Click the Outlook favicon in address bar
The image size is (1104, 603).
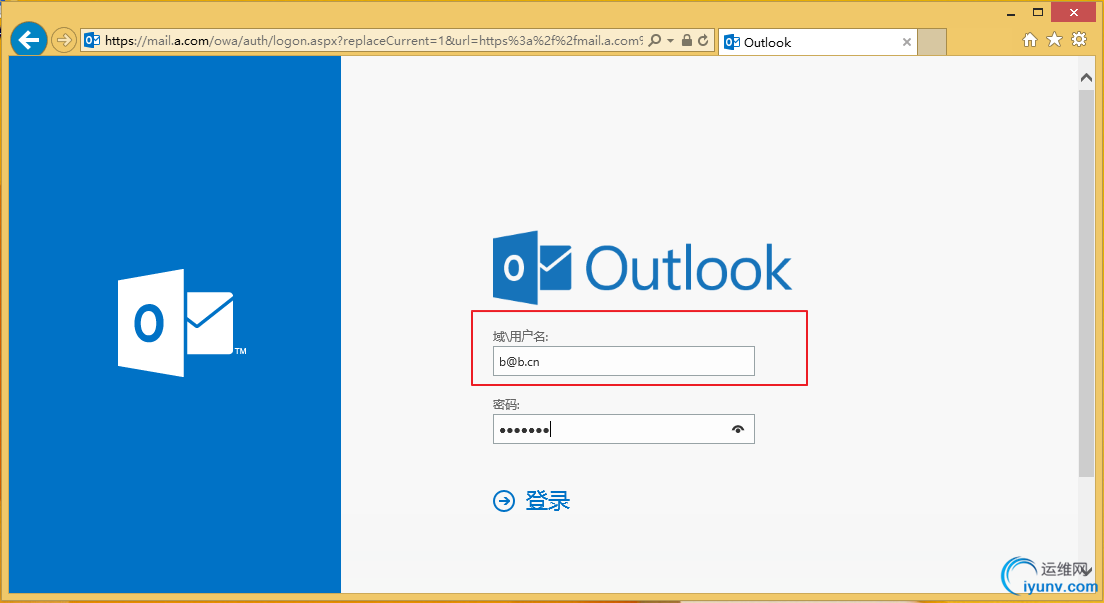[x=92, y=41]
